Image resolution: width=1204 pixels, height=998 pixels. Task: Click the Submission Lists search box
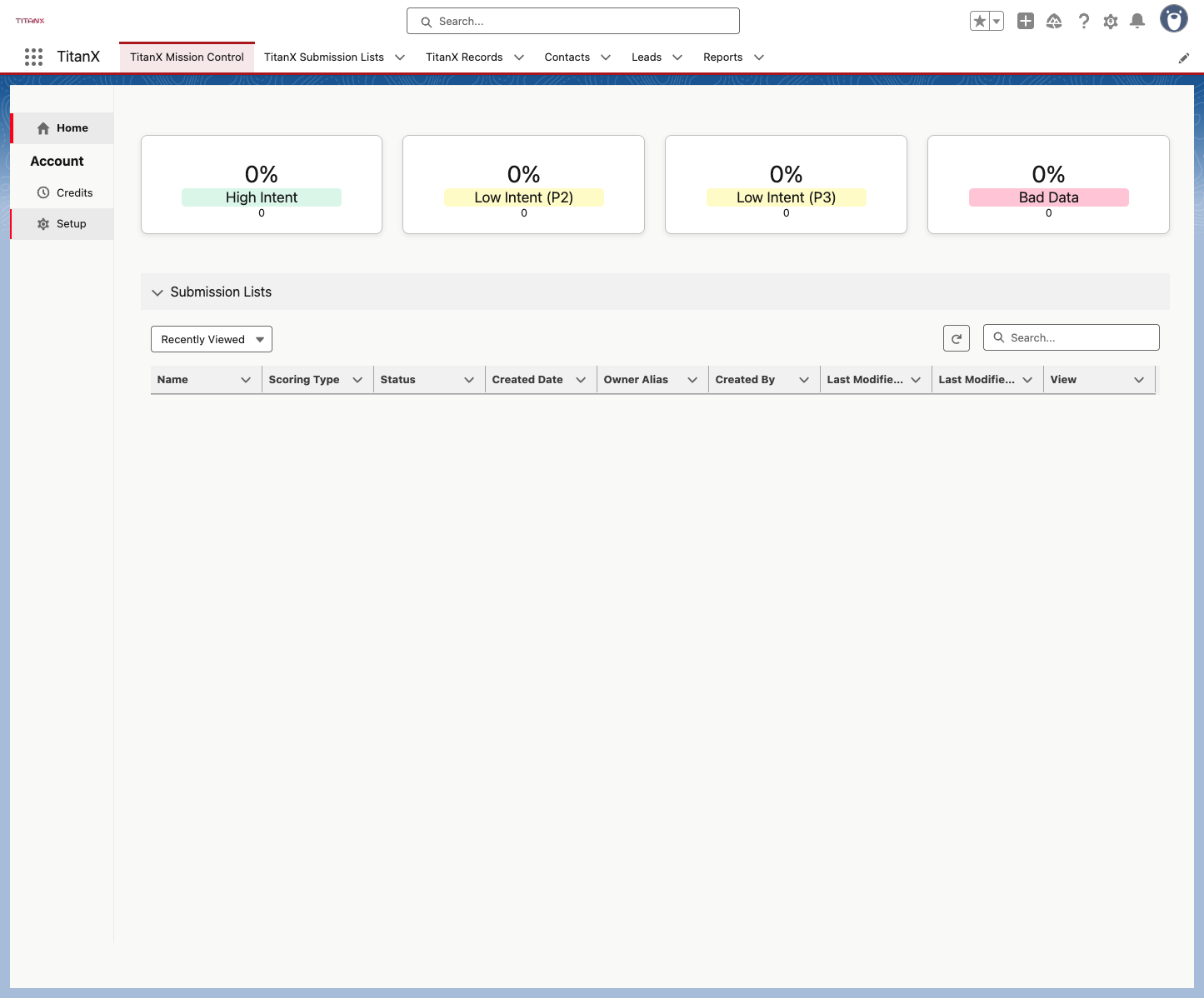tap(1072, 337)
